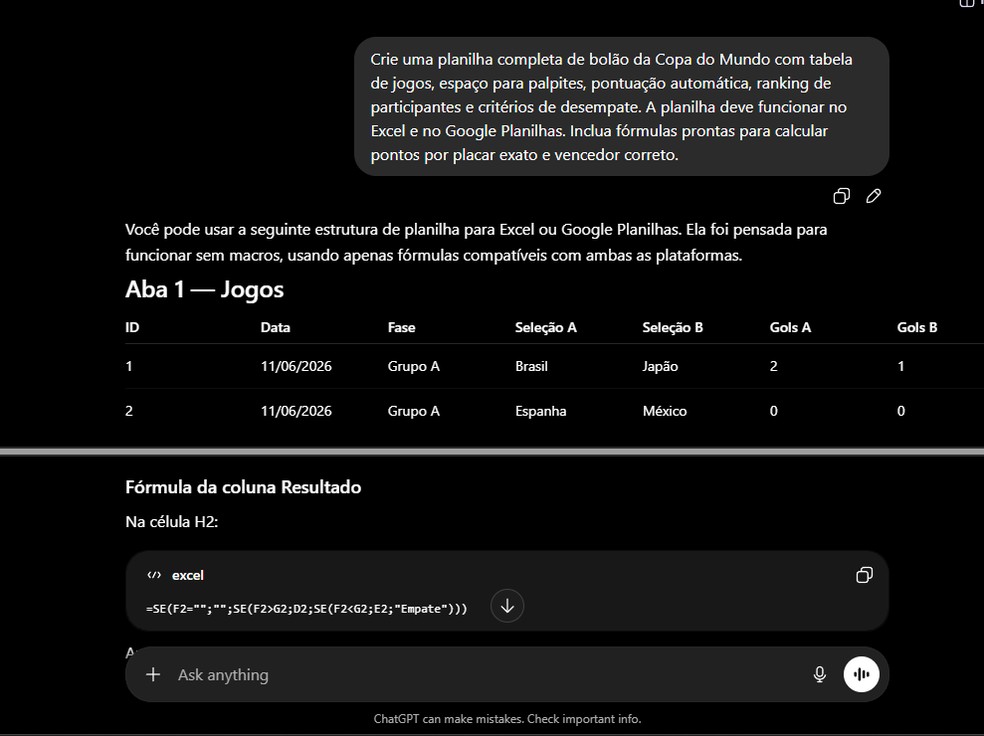Click the ID column header
Image resolution: width=984 pixels, height=736 pixels.
coord(132,328)
